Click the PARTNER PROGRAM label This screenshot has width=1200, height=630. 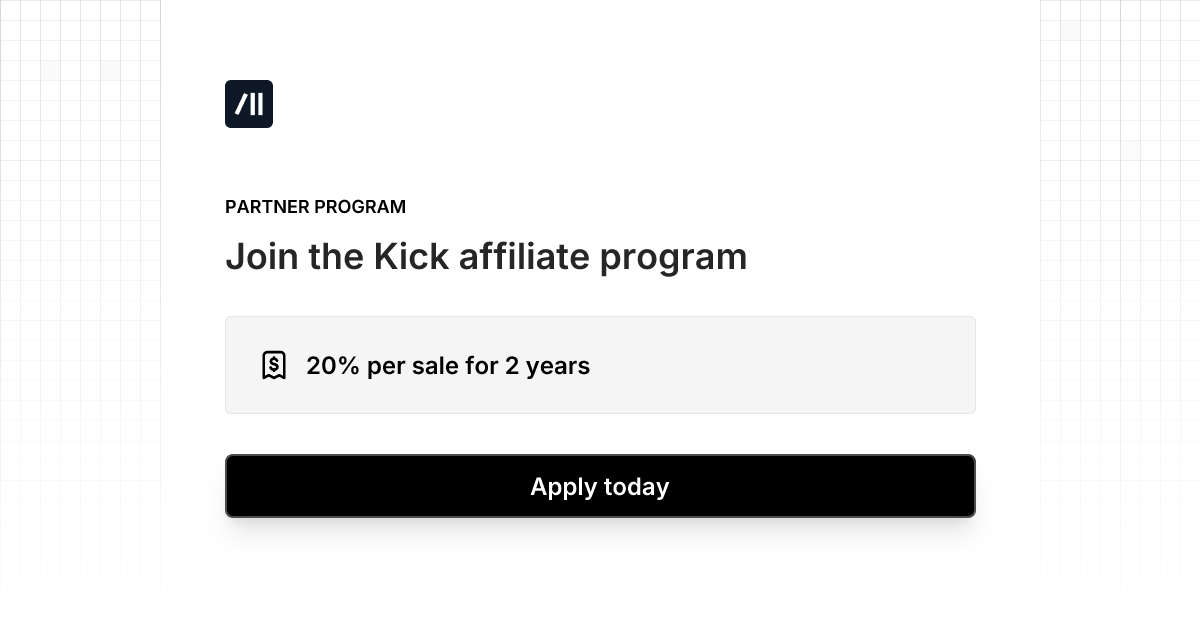coord(315,207)
